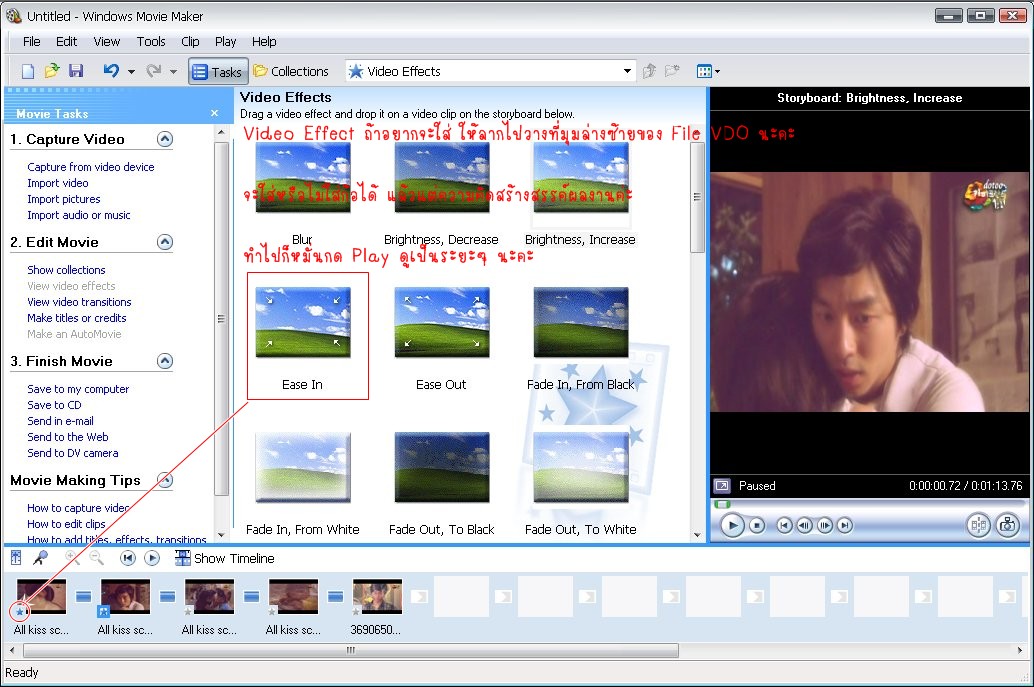Collapse the Finish Movie section
Viewport: 1034px width, 687px height.
click(x=165, y=361)
